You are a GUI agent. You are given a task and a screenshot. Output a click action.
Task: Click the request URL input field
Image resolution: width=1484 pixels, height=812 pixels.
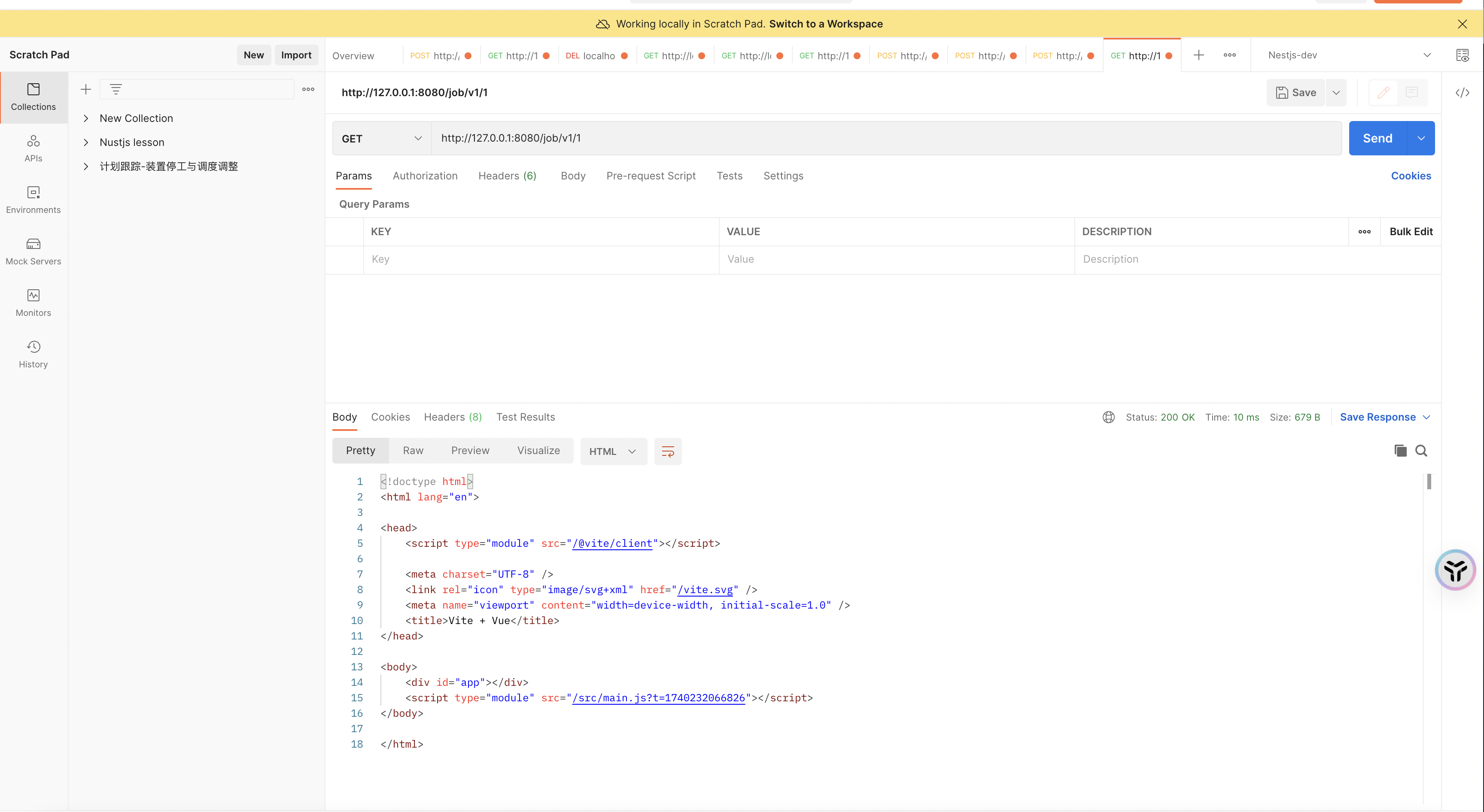(x=886, y=139)
